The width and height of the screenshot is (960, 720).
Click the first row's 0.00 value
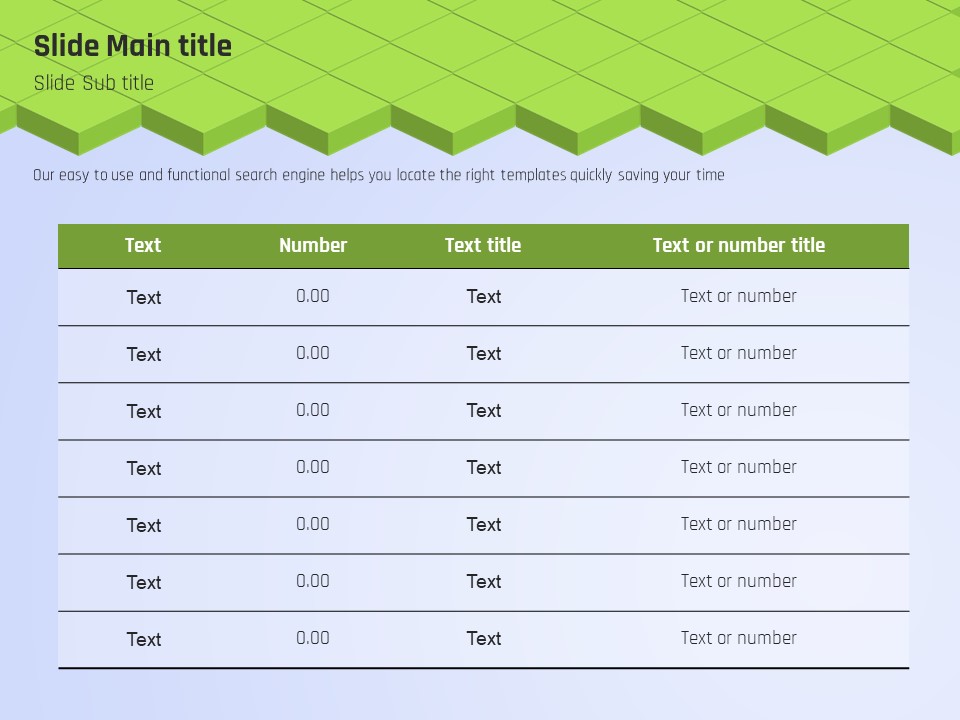(313, 296)
